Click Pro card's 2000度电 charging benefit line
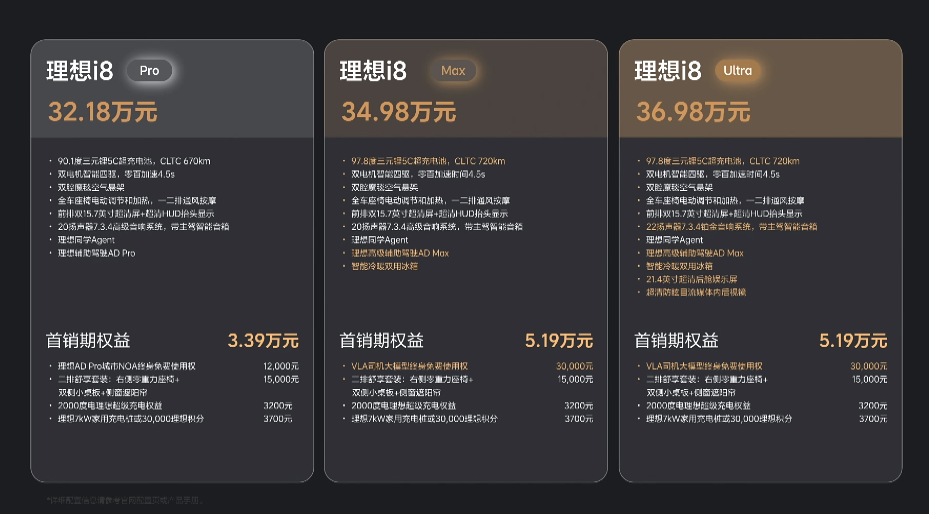 pyautogui.click(x=110, y=406)
